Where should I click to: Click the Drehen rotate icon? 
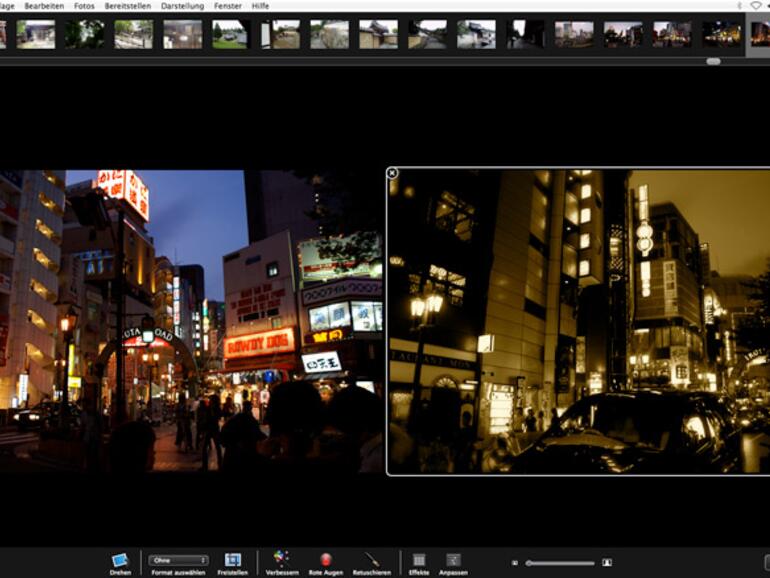120,560
